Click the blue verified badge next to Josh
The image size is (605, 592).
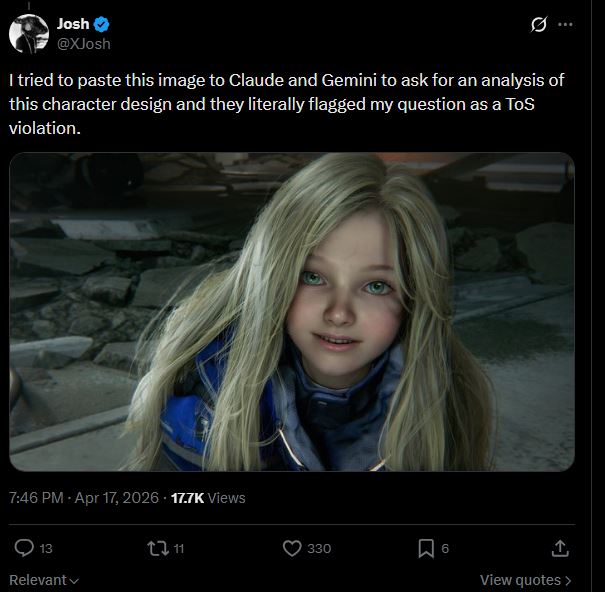point(103,25)
